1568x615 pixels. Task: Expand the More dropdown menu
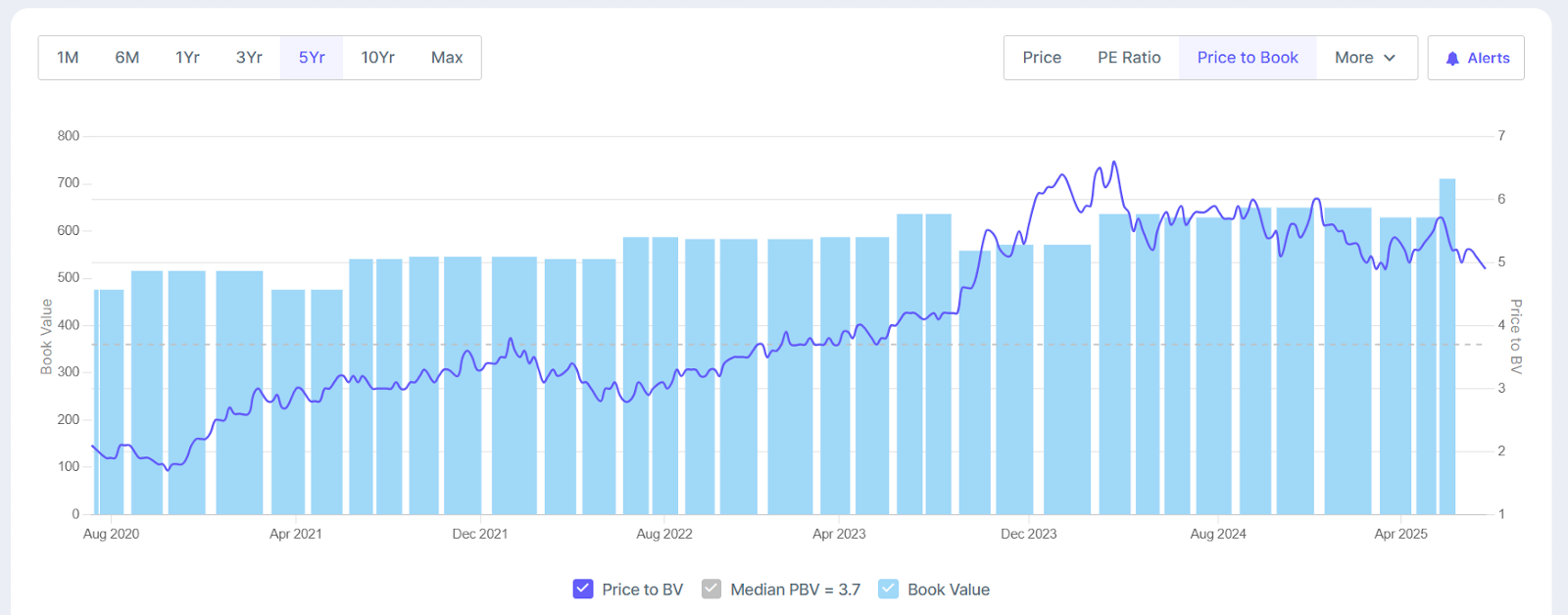point(1364,58)
